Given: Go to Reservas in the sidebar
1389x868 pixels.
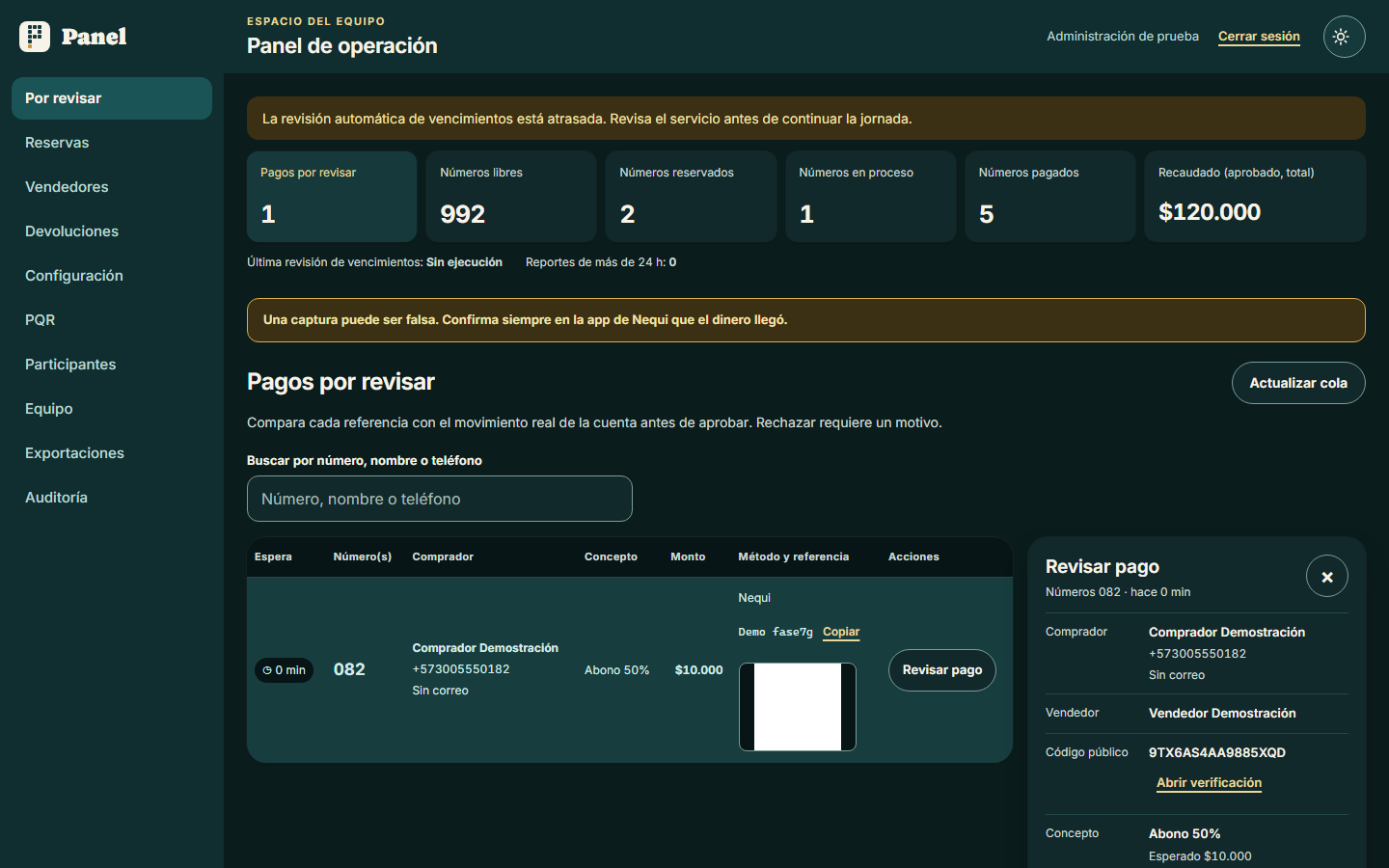Looking at the screenshot, I should tap(112, 143).
